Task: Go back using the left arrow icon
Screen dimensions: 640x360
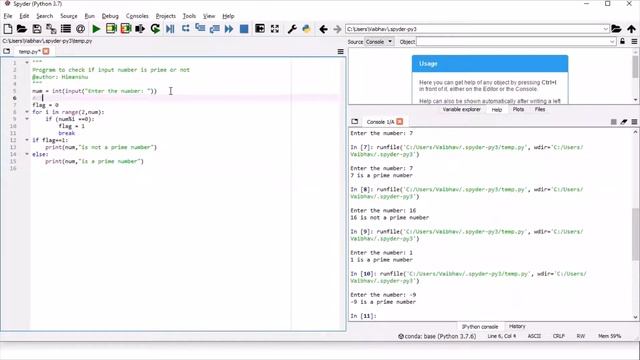Action: point(323,29)
